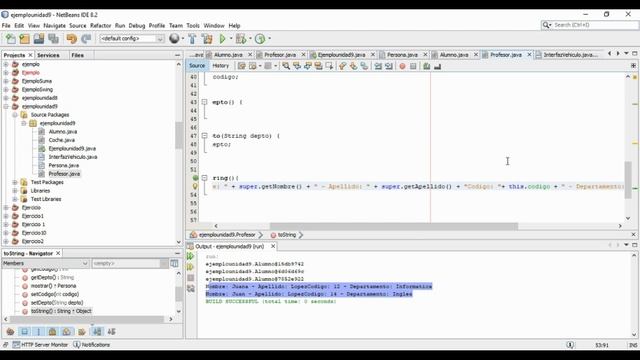
Task: Select Source view button
Action: click(197, 66)
